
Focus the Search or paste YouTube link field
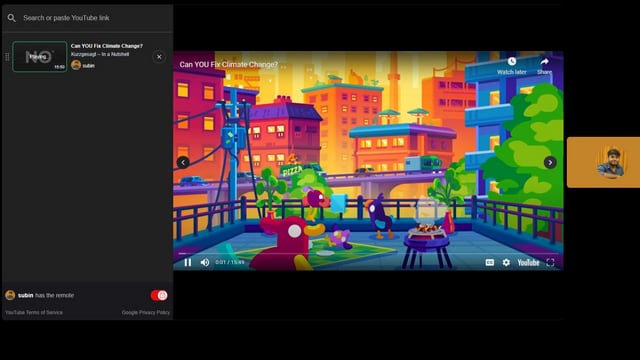[87, 18]
